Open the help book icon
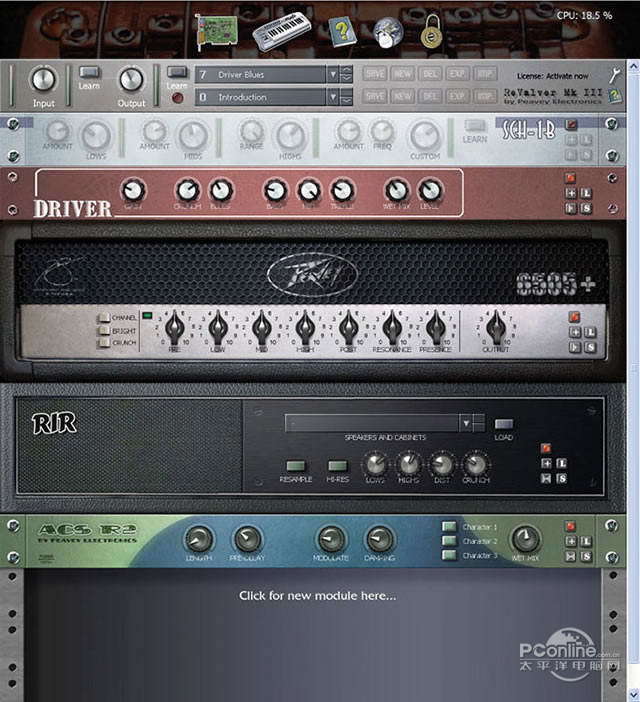 point(342,32)
